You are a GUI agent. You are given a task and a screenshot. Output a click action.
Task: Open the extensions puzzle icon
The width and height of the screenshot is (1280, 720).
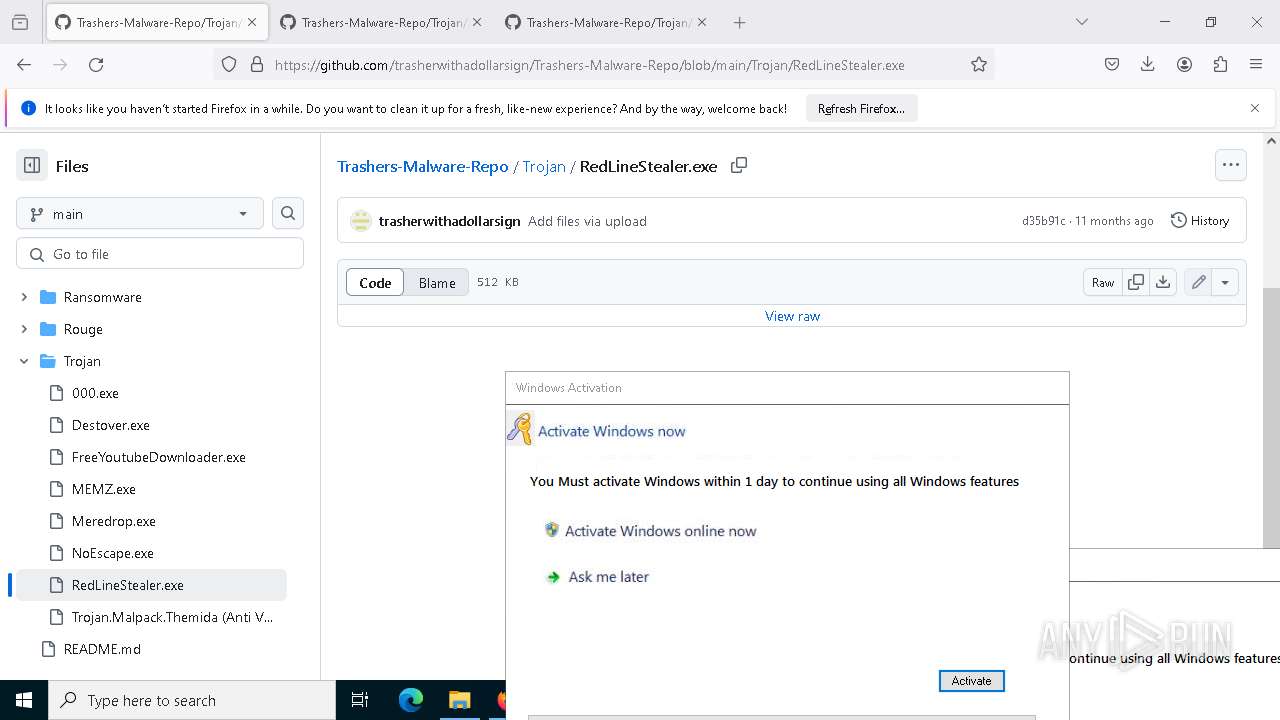click(1220, 64)
